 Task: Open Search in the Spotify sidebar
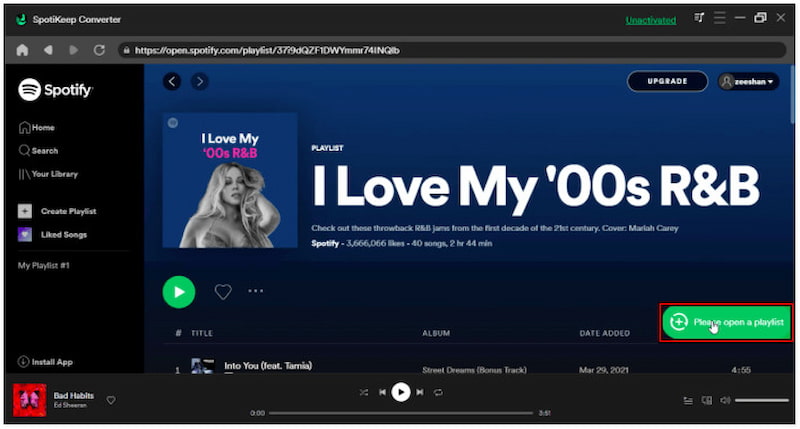(38, 150)
